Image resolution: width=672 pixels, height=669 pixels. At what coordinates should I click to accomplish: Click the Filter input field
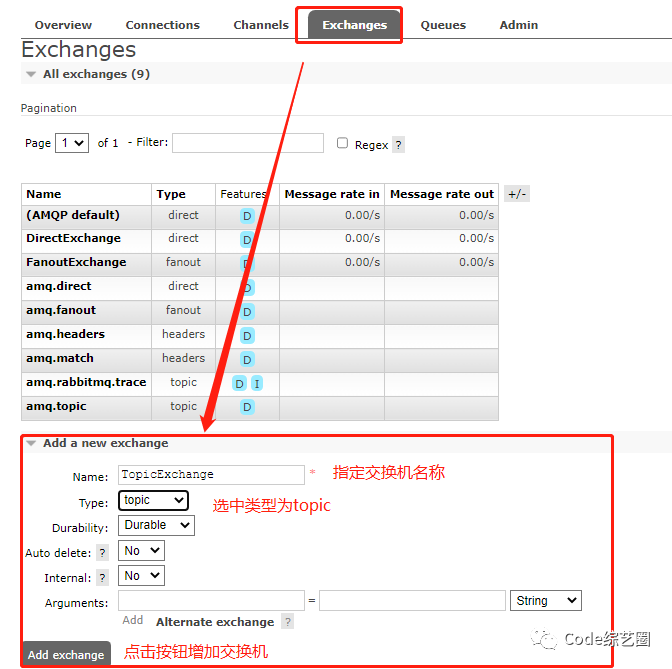pos(248,143)
